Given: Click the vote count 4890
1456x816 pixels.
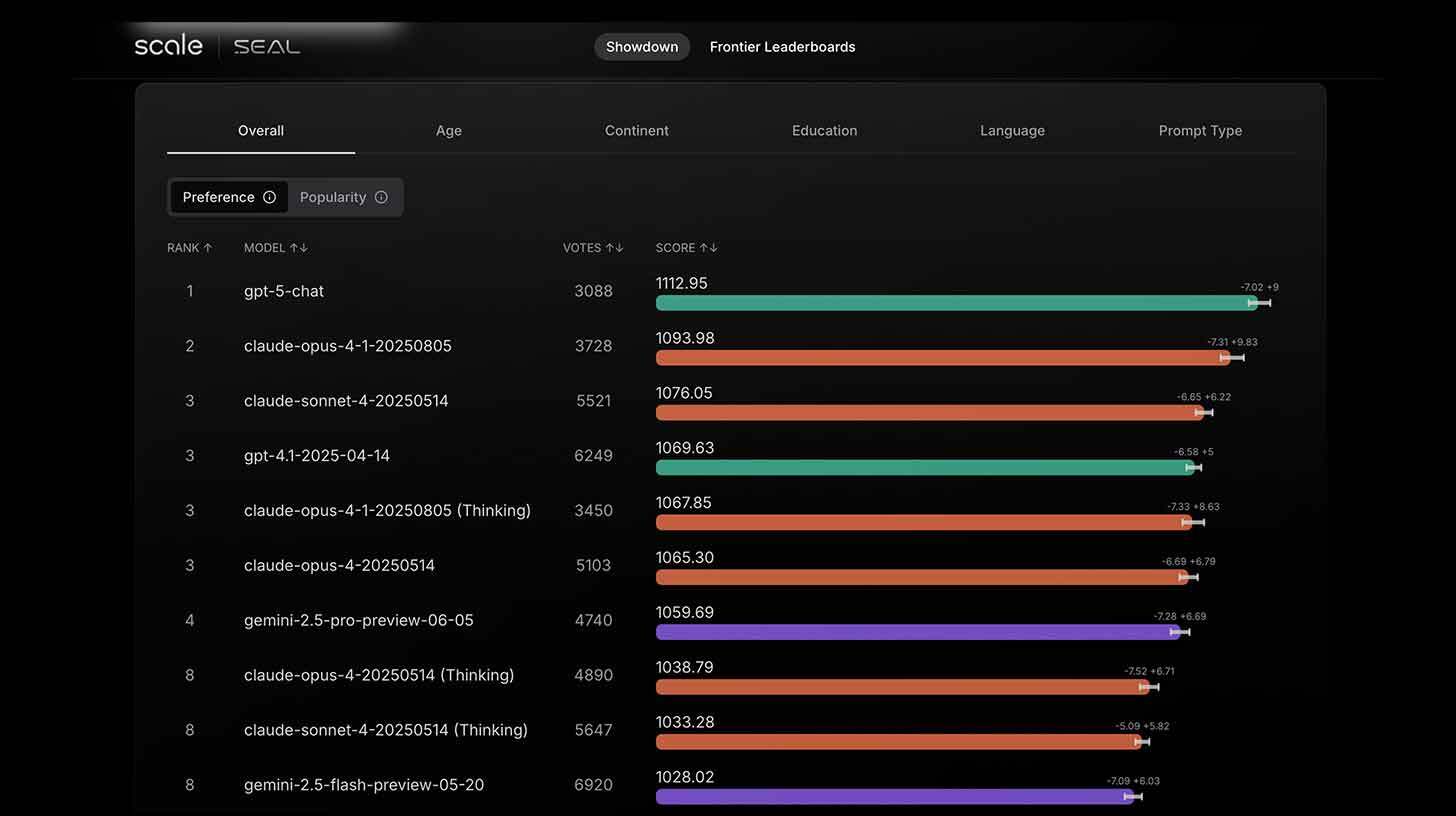Looking at the screenshot, I should [593, 676].
